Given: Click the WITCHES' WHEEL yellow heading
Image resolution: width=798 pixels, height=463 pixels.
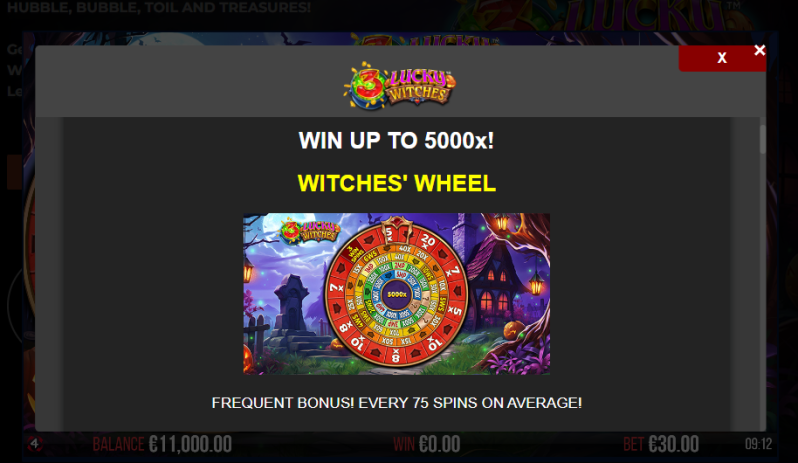Looking at the screenshot, I should [396, 183].
